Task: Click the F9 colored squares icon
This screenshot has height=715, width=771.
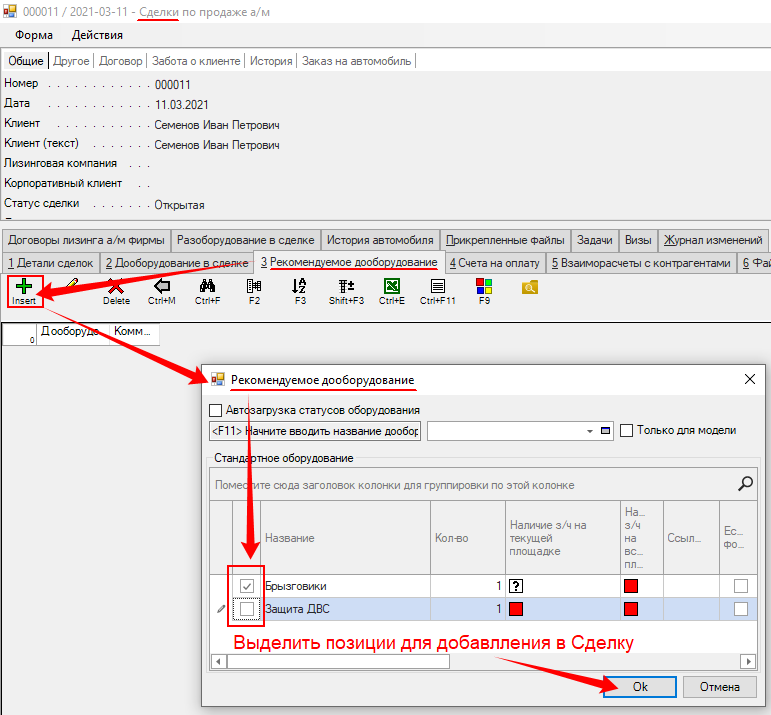Action: click(484, 287)
